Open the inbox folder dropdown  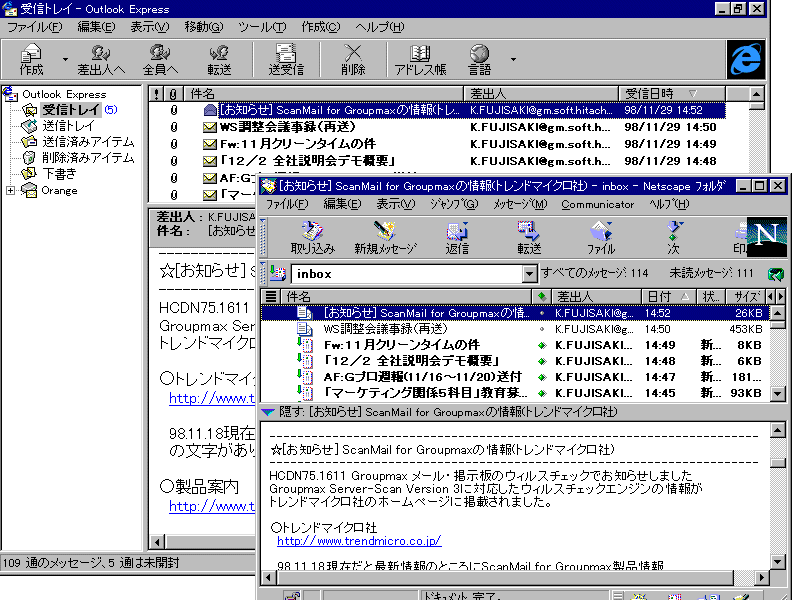(530, 274)
